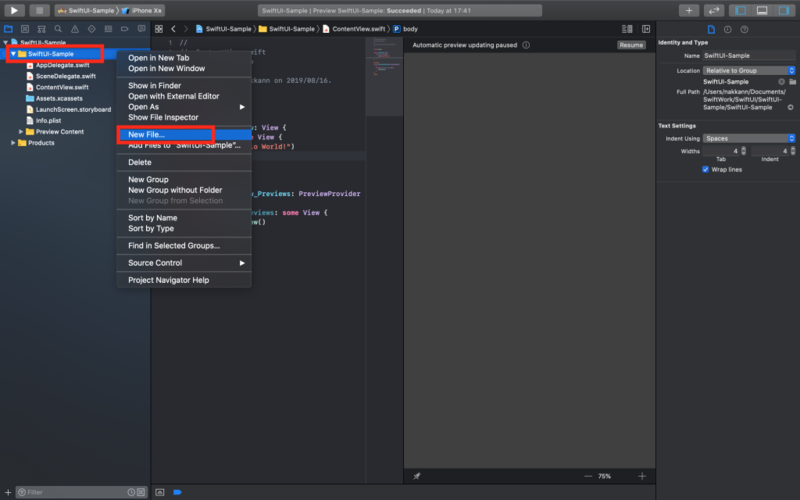Viewport: 800px width, 500px height.
Task: Open the Indent Using dropdown
Action: point(749,138)
